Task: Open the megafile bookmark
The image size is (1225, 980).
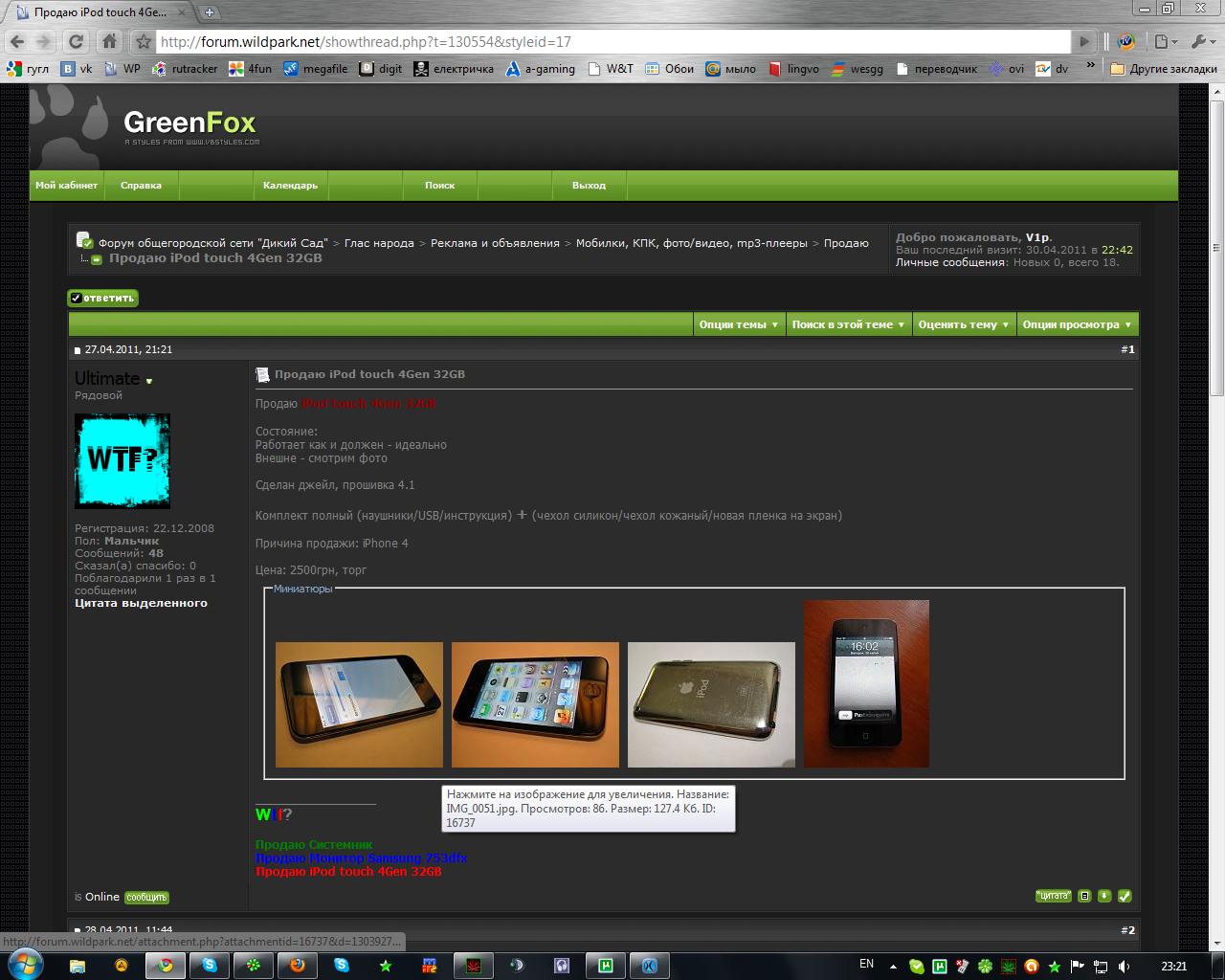Action: pyautogui.click(x=316, y=69)
